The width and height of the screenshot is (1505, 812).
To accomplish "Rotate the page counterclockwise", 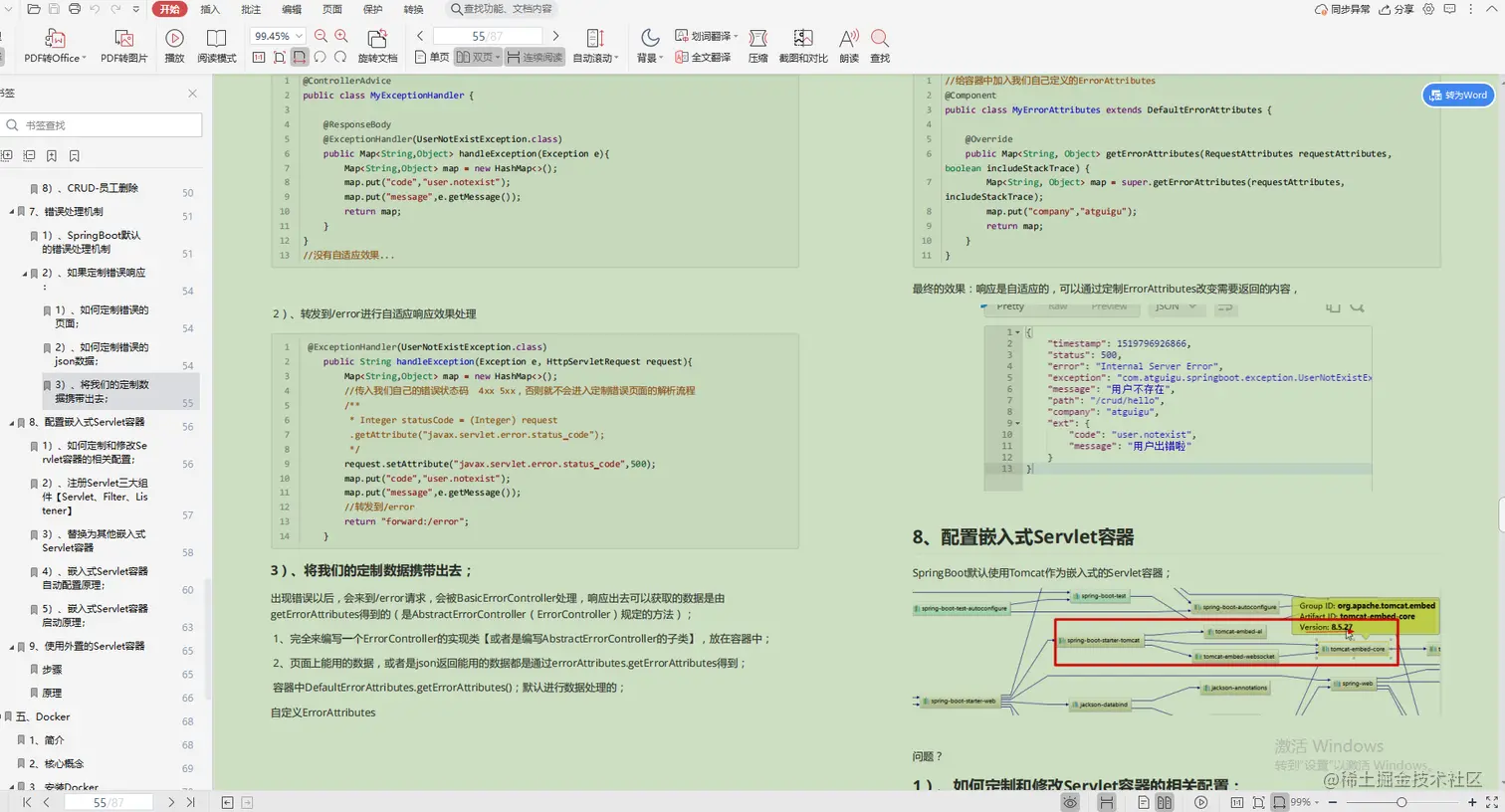I will click(320, 58).
